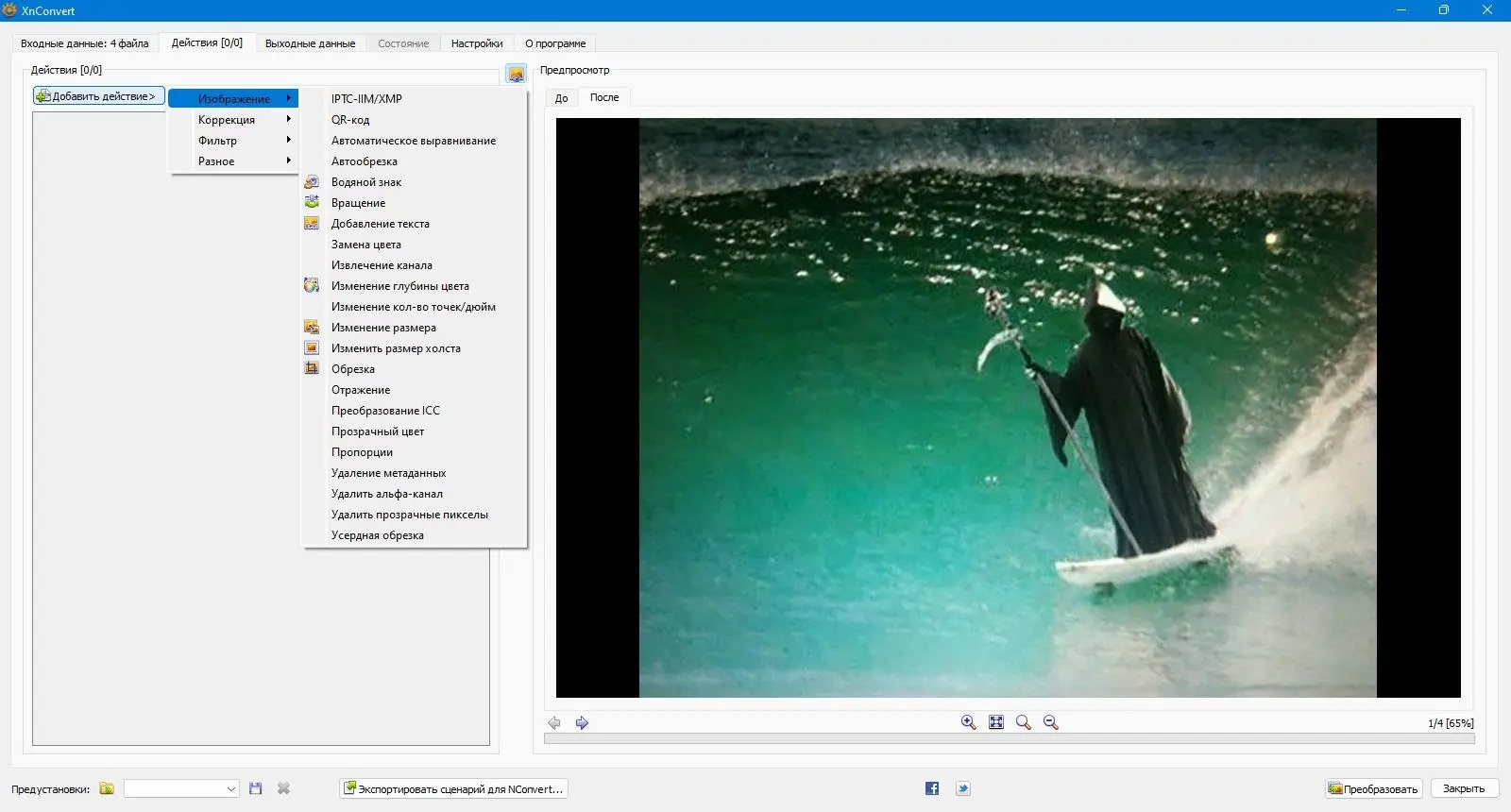Open the О программе tab
Image resolution: width=1511 pixels, height=812 pixels.
(x=555, y=43)
